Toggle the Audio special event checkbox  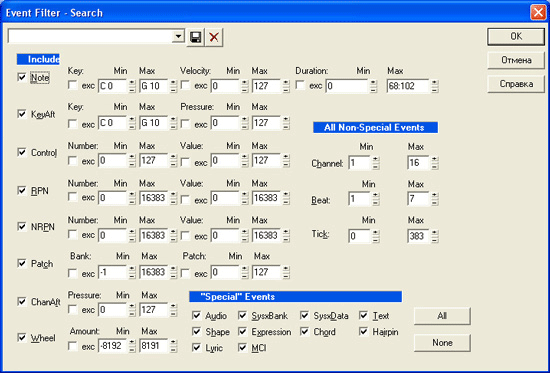[x=196, y=315]
